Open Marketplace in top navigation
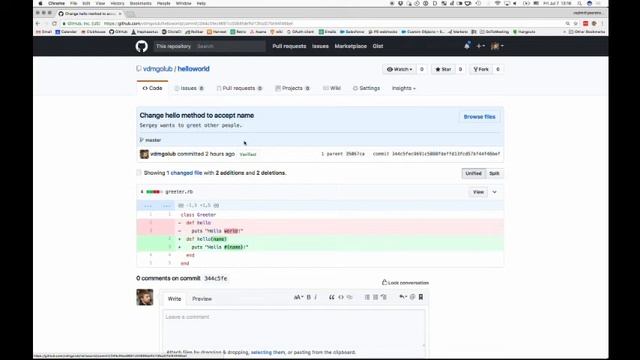This screenshot has width=640, height=360. tap(350, 46)
